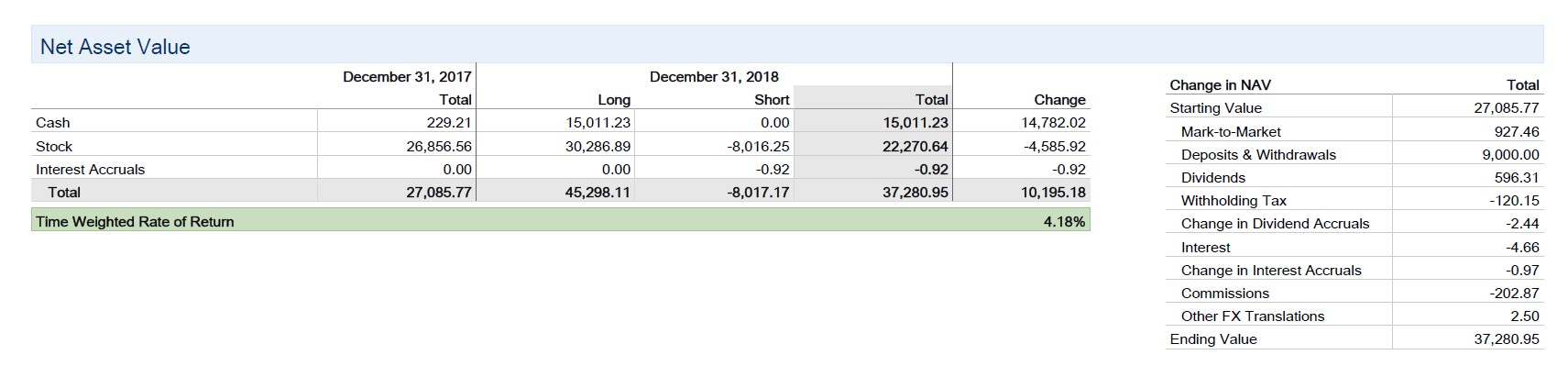This screenshot has width=1568, height=366.
Task: Select the Long column header
Action: pos(614,100)
